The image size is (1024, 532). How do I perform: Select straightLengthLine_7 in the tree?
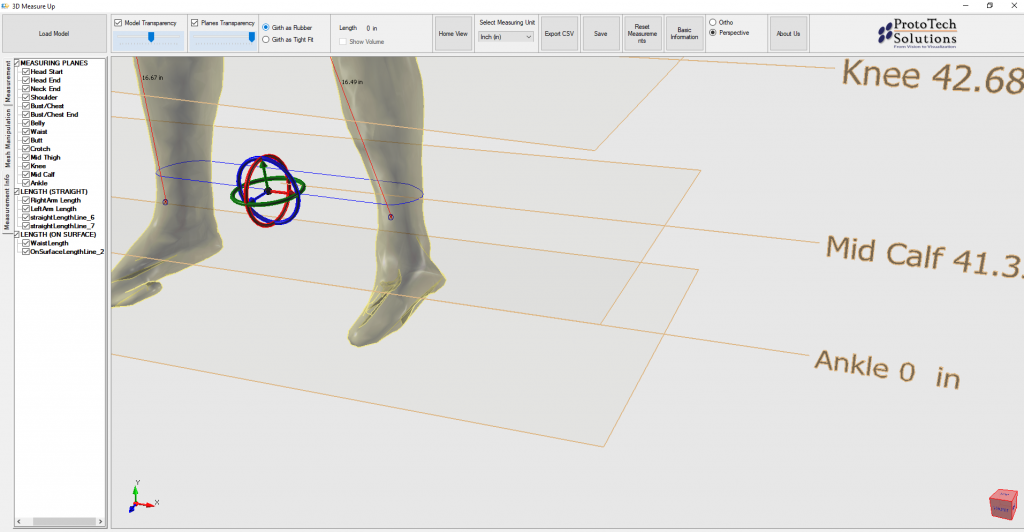click(63, 226)
